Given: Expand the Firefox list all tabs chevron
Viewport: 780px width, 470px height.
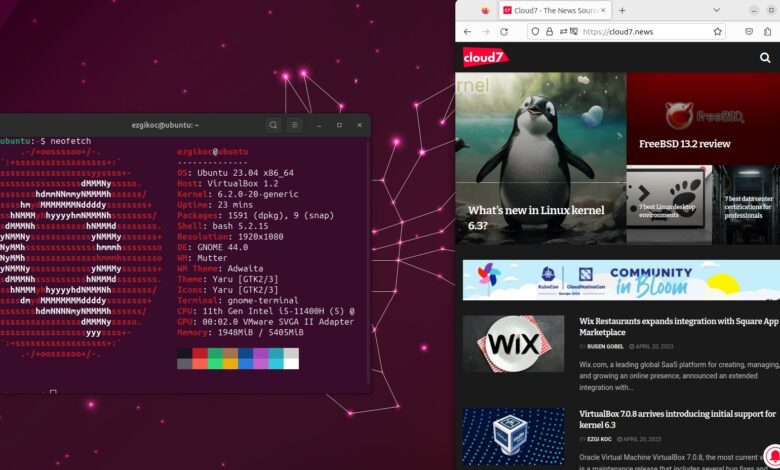Looking at the screenshot, I should tap(716, 10).
